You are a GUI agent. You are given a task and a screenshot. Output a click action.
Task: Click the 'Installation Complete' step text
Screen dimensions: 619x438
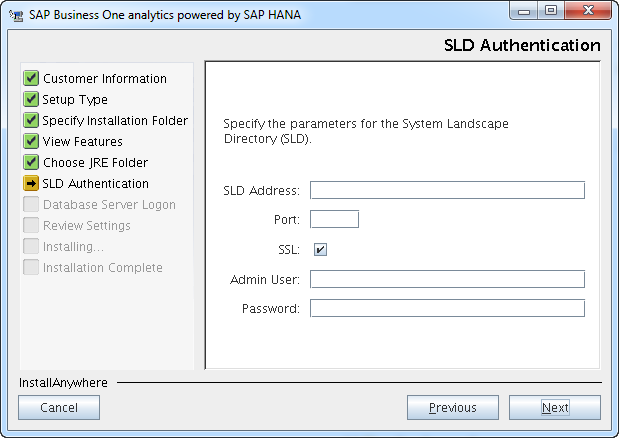tap(103, 268)
